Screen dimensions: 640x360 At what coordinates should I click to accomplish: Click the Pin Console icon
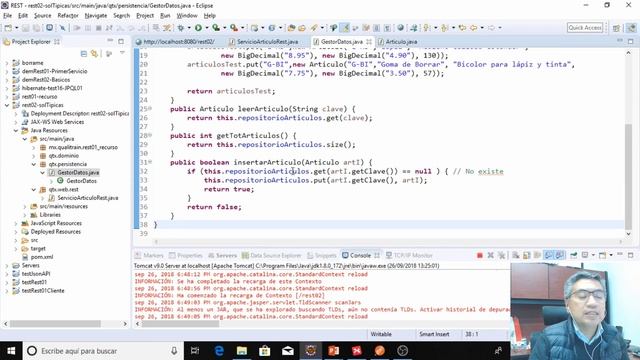(574, 256)
